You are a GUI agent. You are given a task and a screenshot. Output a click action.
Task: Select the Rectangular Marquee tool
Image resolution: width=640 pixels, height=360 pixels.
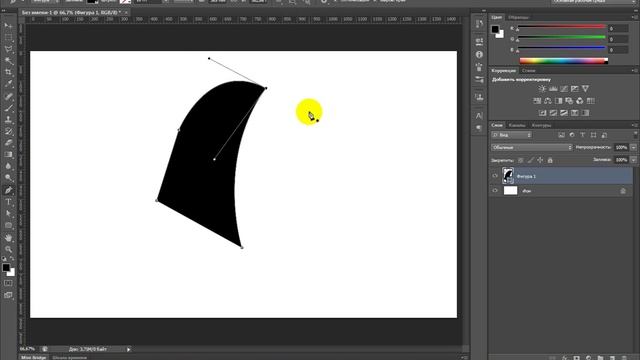click(8, 38)
